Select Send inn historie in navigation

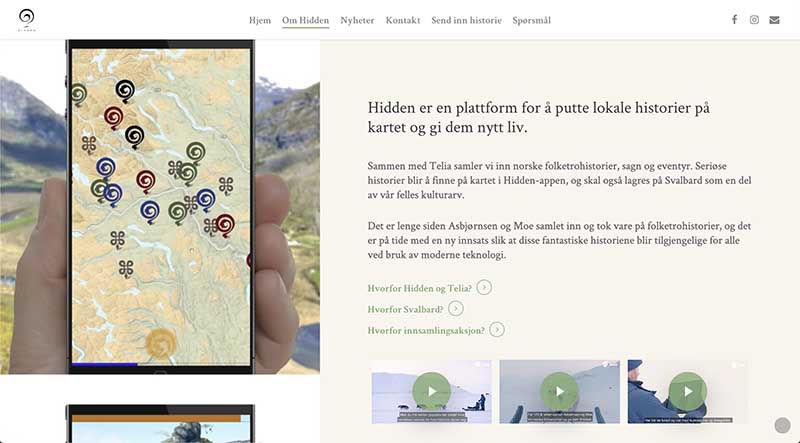point(466,20)
